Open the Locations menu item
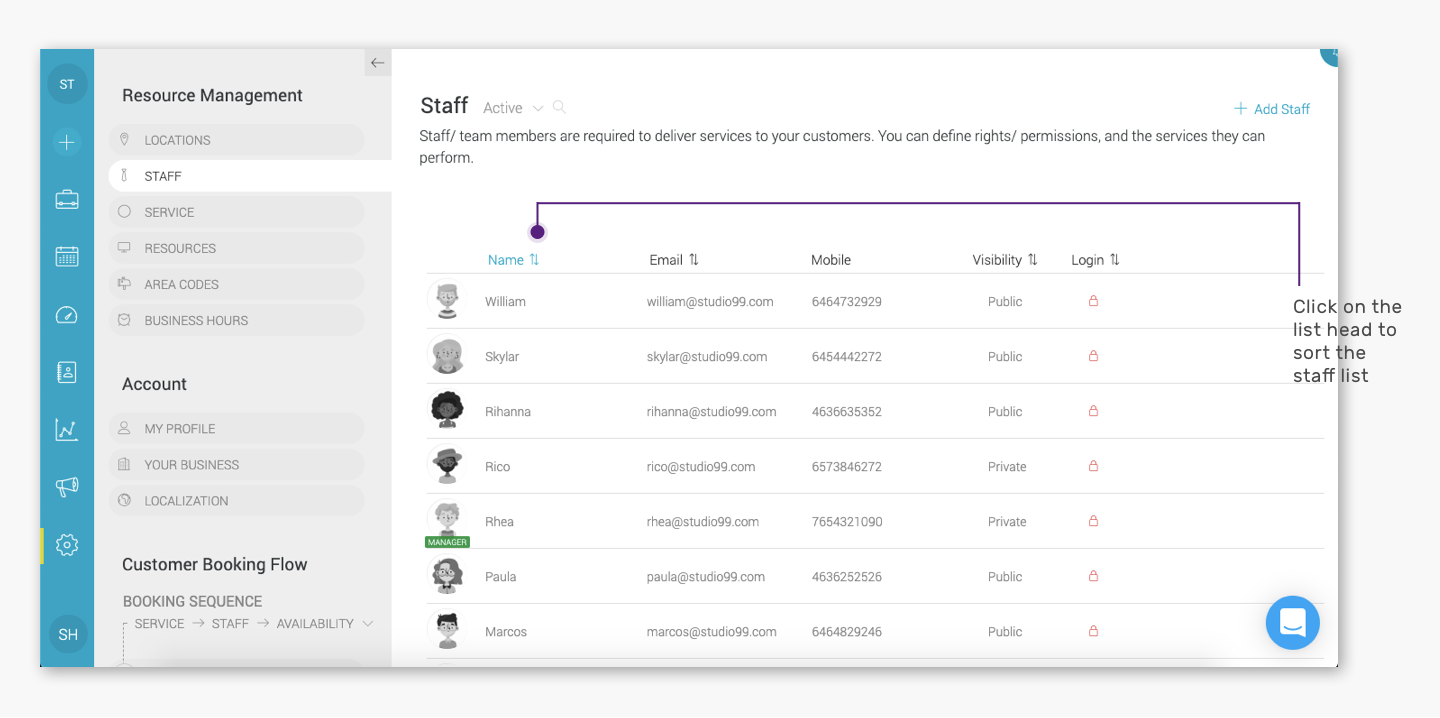The width and height of the screenshot is (1440, 718). (x=236, y=140)
